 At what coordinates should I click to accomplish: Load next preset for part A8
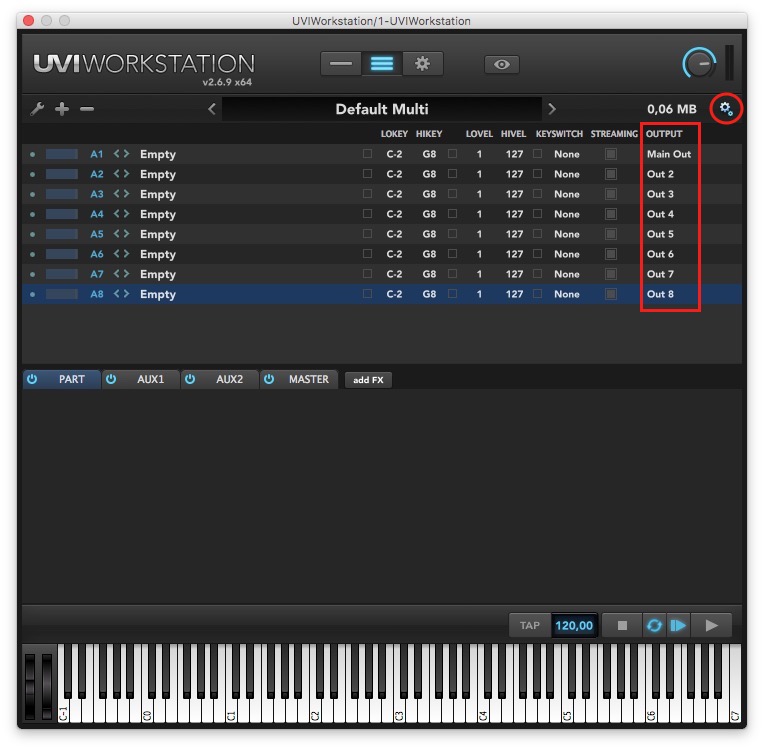click(x=127, y=293)
